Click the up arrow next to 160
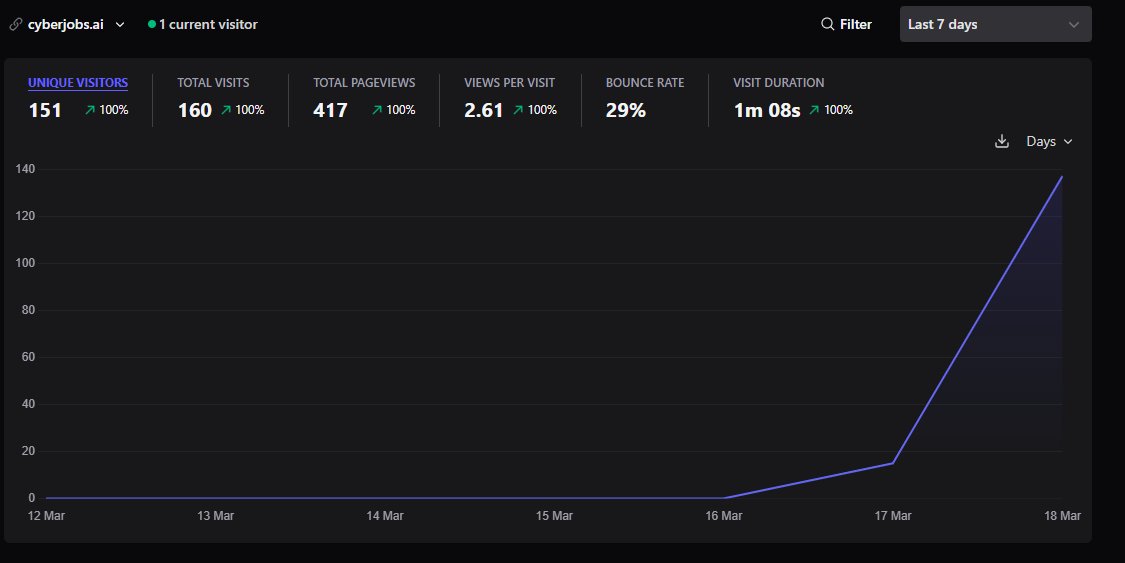 tap(226, 110)
